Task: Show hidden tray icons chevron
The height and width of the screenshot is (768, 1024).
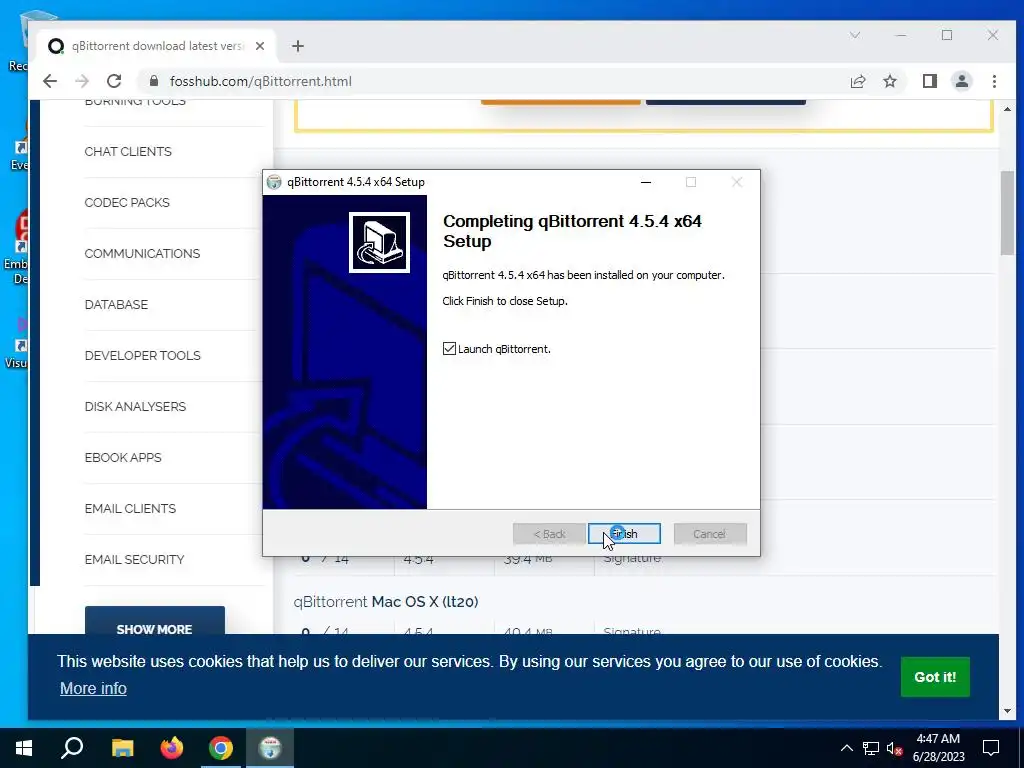Action: point(846,748)
